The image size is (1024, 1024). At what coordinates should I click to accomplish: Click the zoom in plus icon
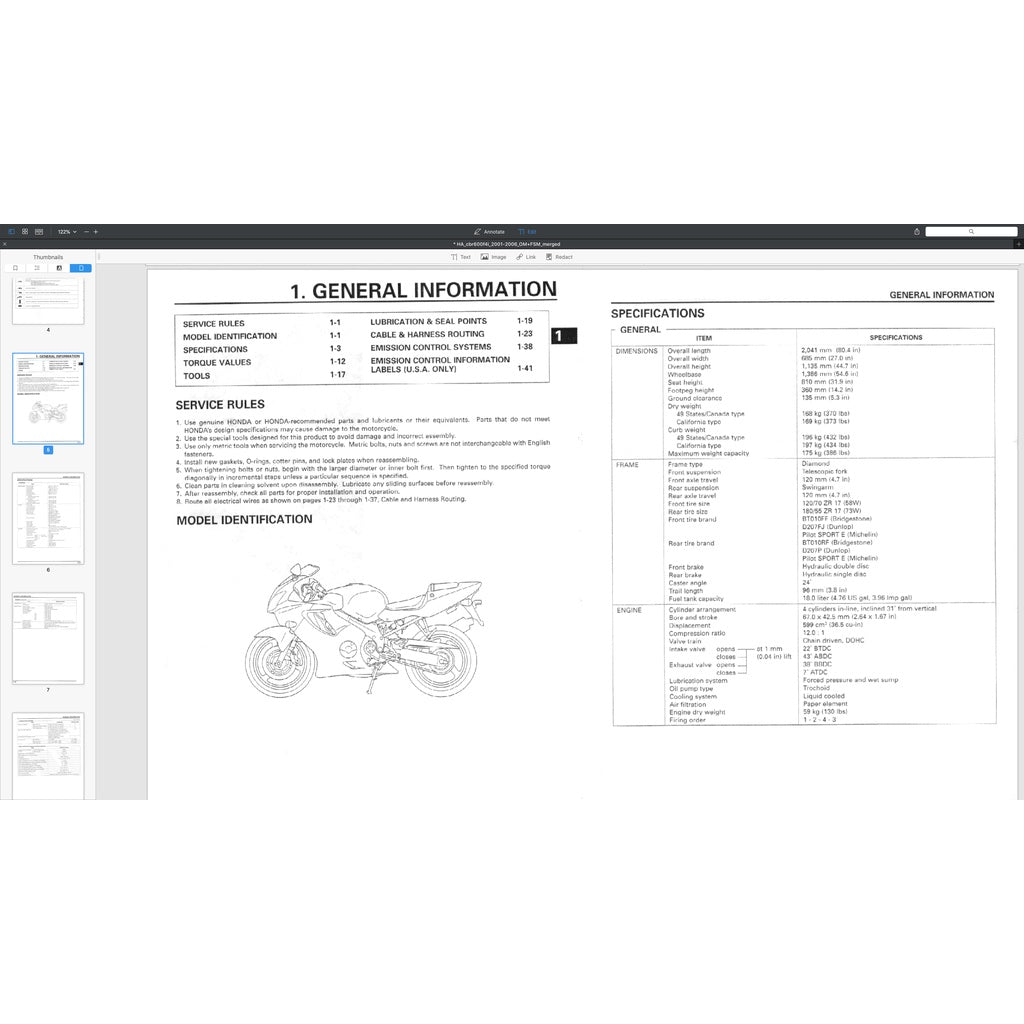[x=96, y=231]
